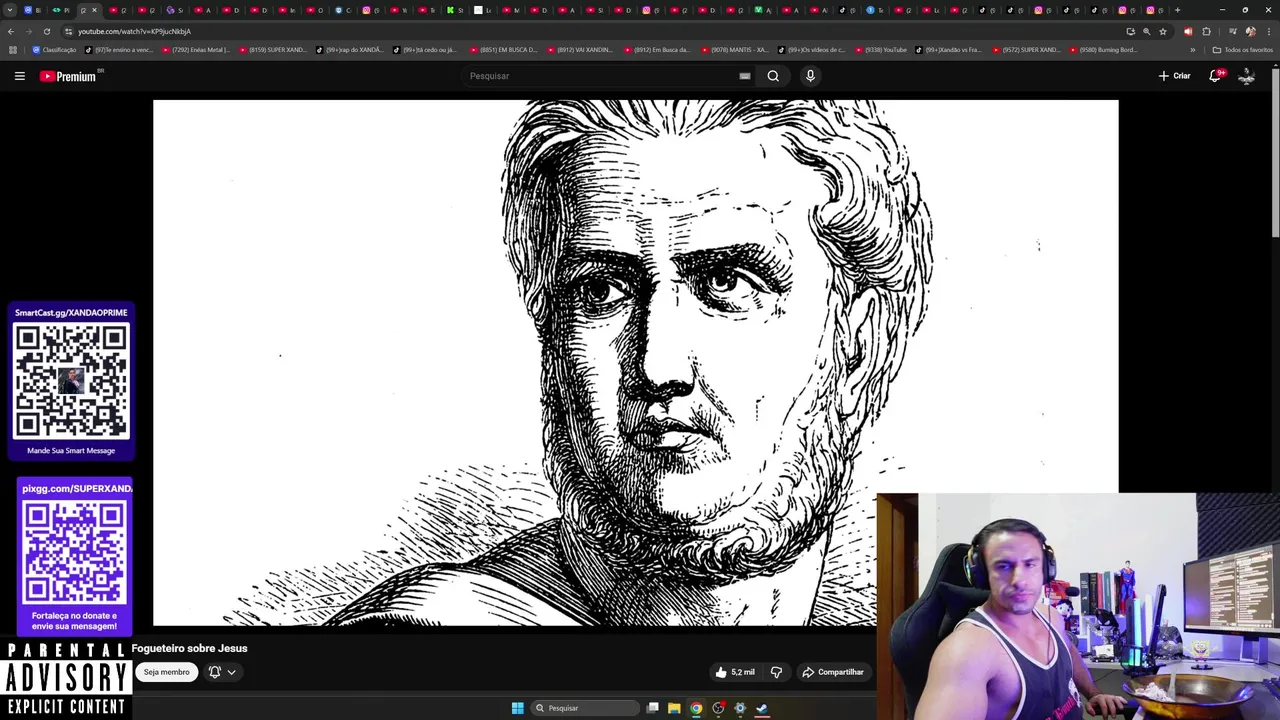Open the YouTube account avatar menu

[x=1246, y=76]
